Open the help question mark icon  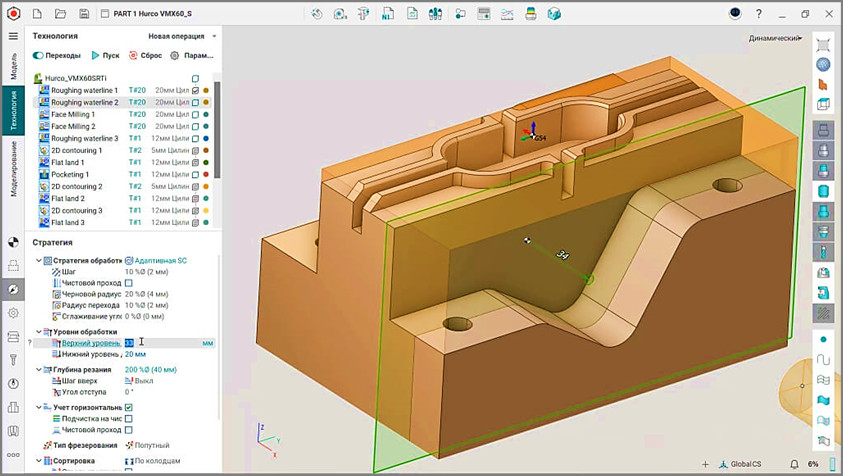[x=759, y=14]
